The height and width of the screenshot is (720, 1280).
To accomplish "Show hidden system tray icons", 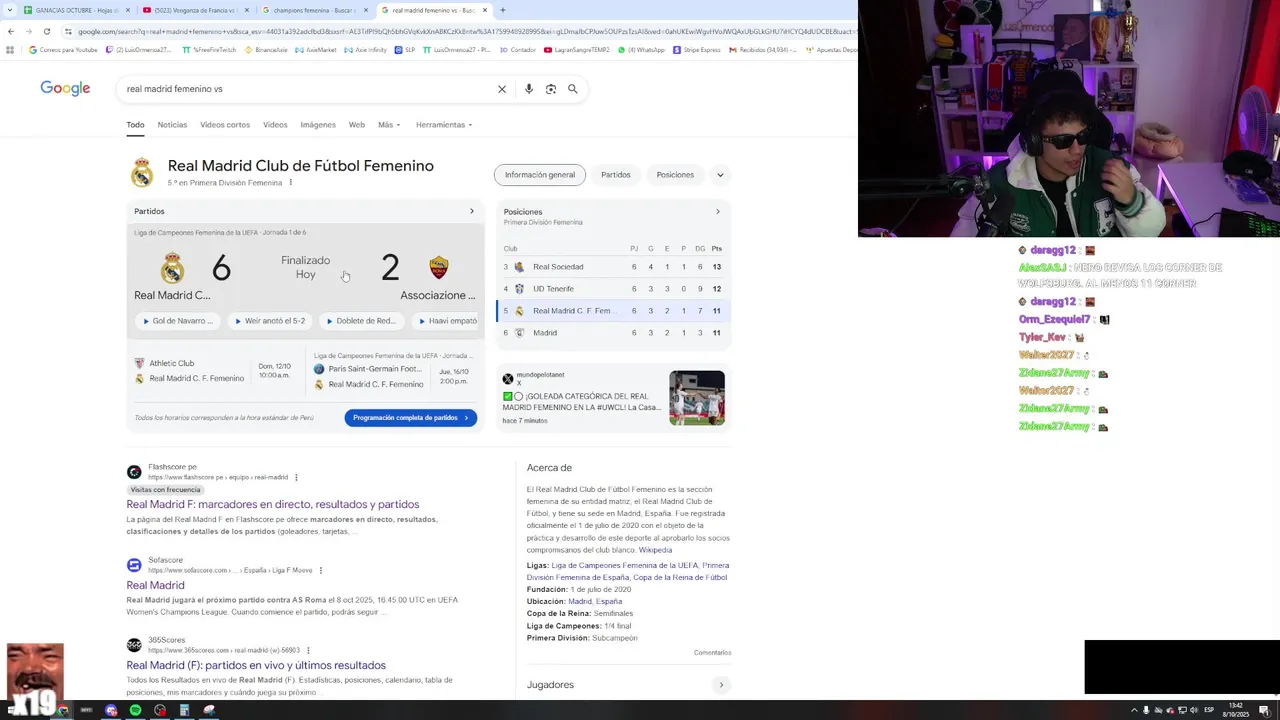I will pos(1134,710).
